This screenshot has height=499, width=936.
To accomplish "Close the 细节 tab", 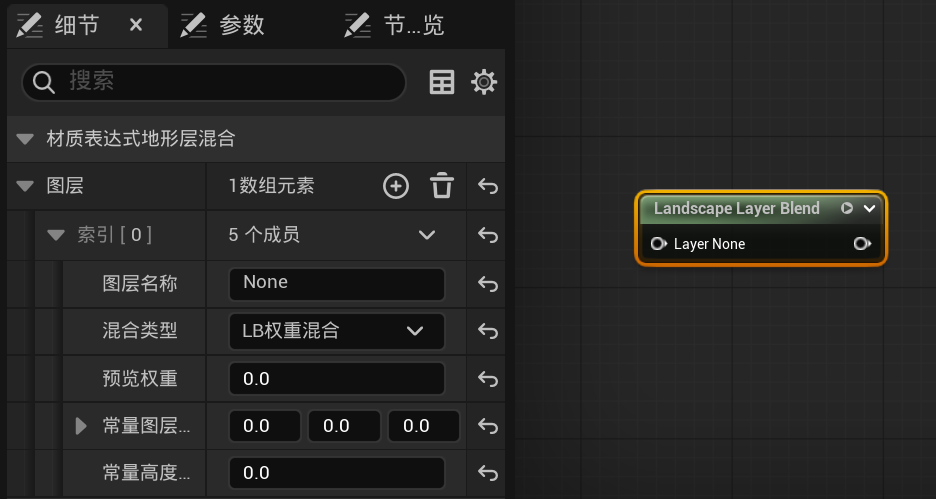I will pyautogui.click(x=136, y=25).
